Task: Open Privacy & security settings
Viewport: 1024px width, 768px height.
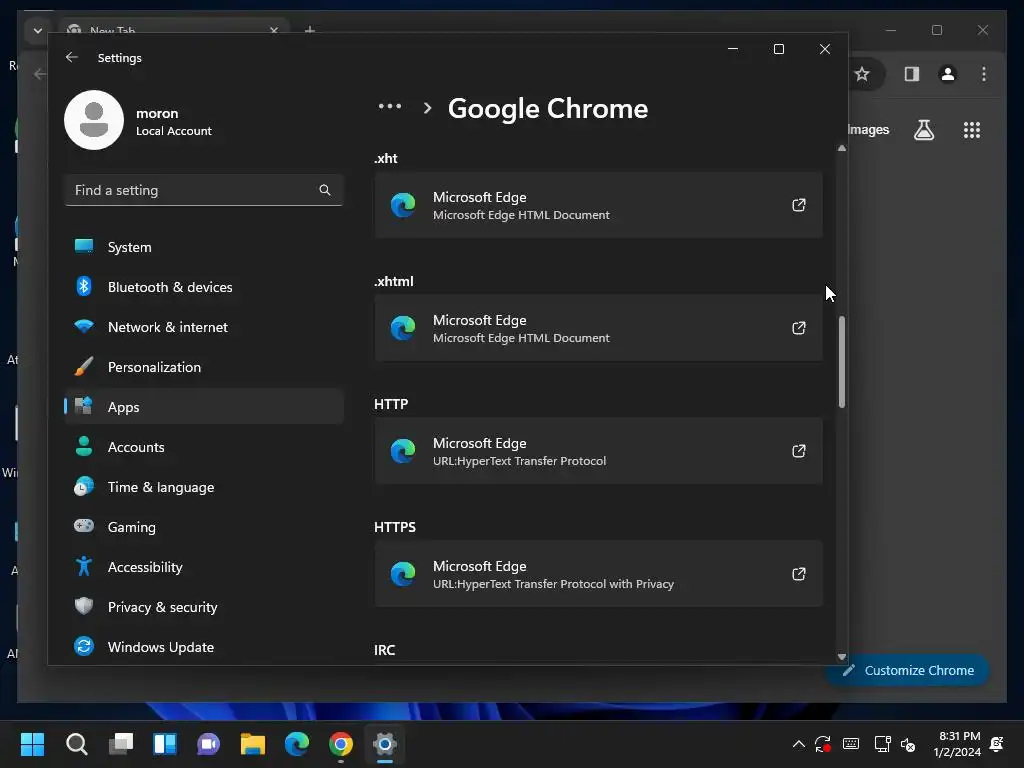Action: (204, 607)
